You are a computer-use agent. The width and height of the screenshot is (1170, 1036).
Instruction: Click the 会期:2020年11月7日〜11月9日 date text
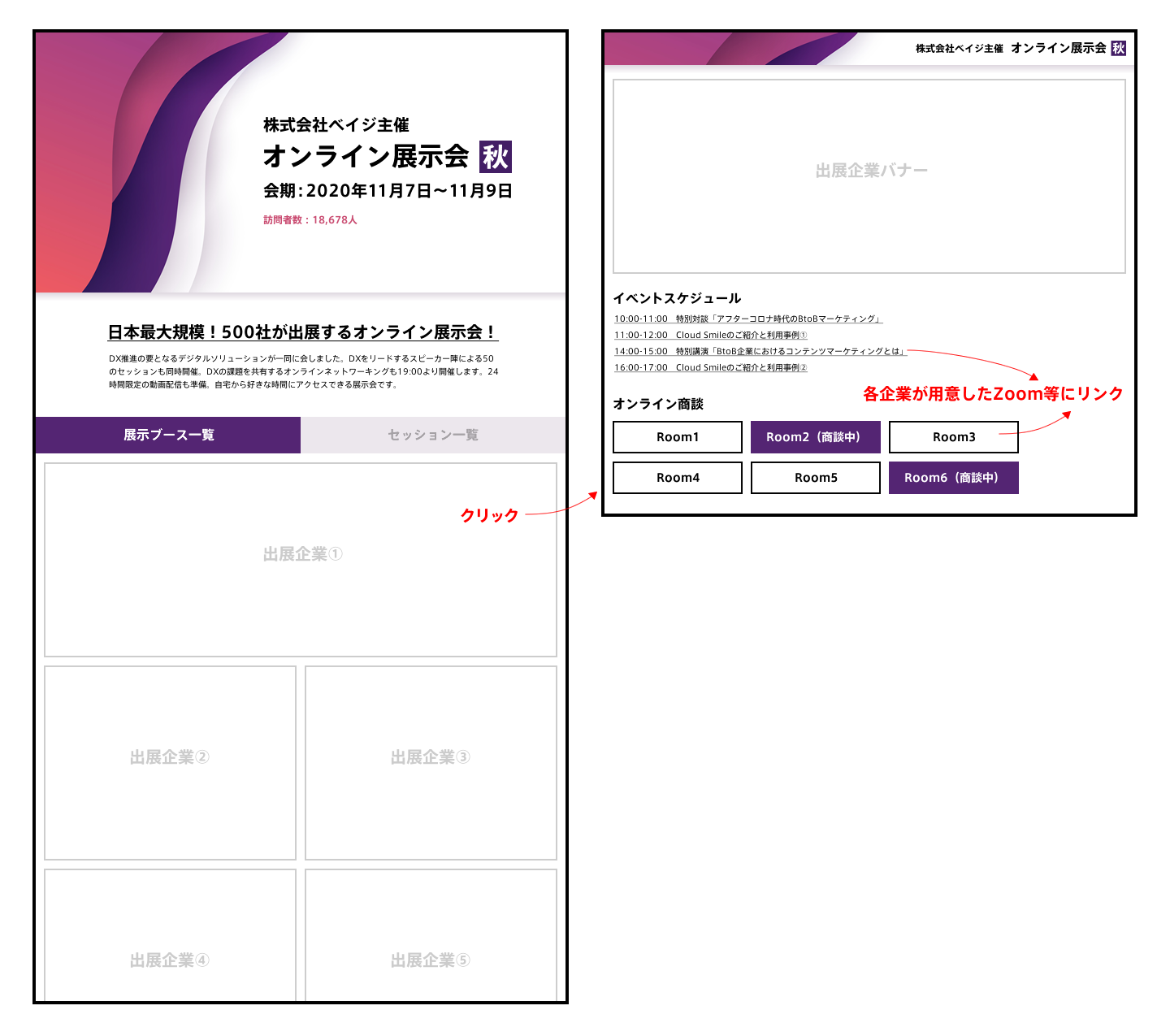(x=388, y=191)
